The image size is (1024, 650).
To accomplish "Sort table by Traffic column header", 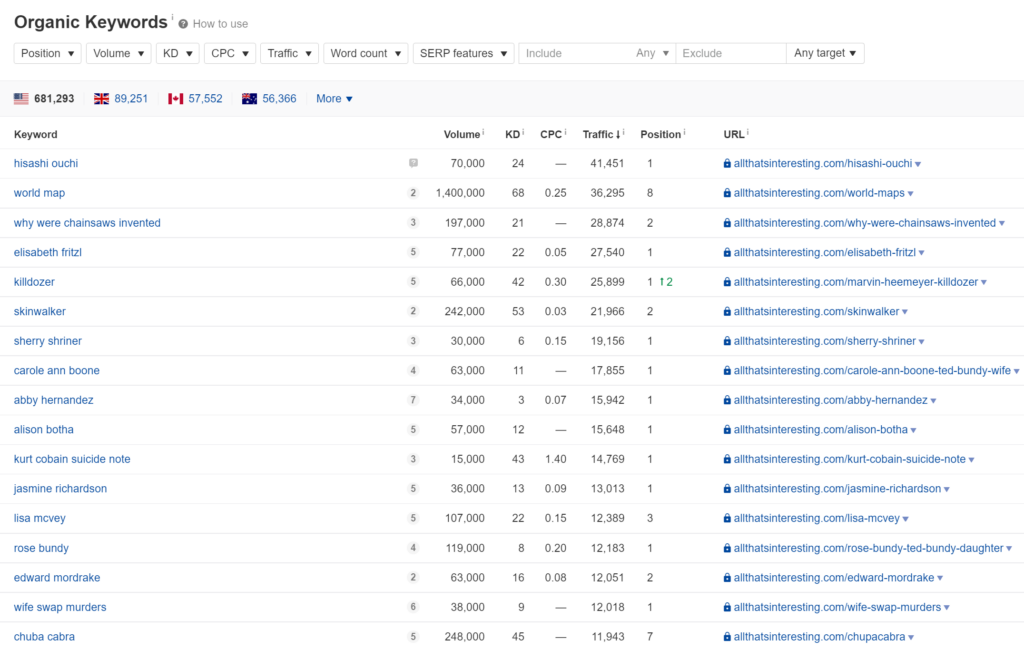I will coord(601,134).
